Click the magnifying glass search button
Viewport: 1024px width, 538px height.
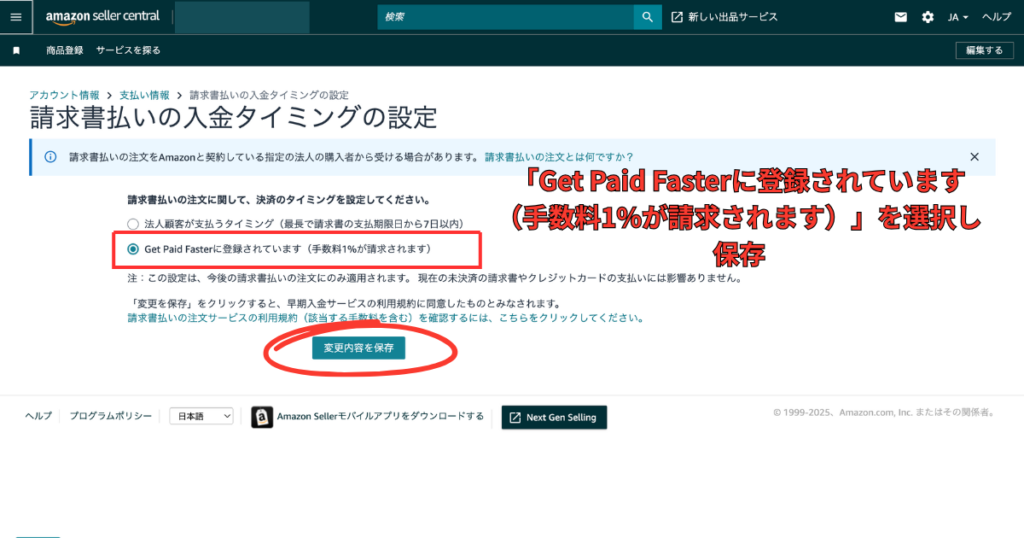coord(647,17)
